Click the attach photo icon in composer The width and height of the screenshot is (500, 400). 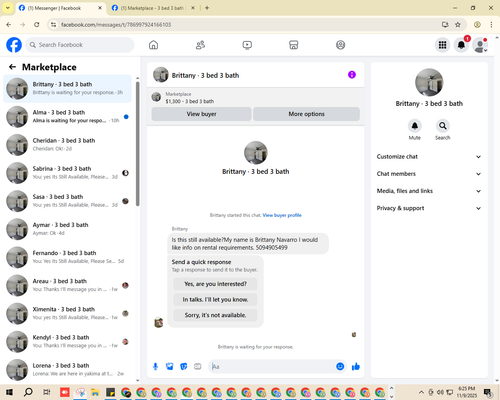tap(170, 367)
